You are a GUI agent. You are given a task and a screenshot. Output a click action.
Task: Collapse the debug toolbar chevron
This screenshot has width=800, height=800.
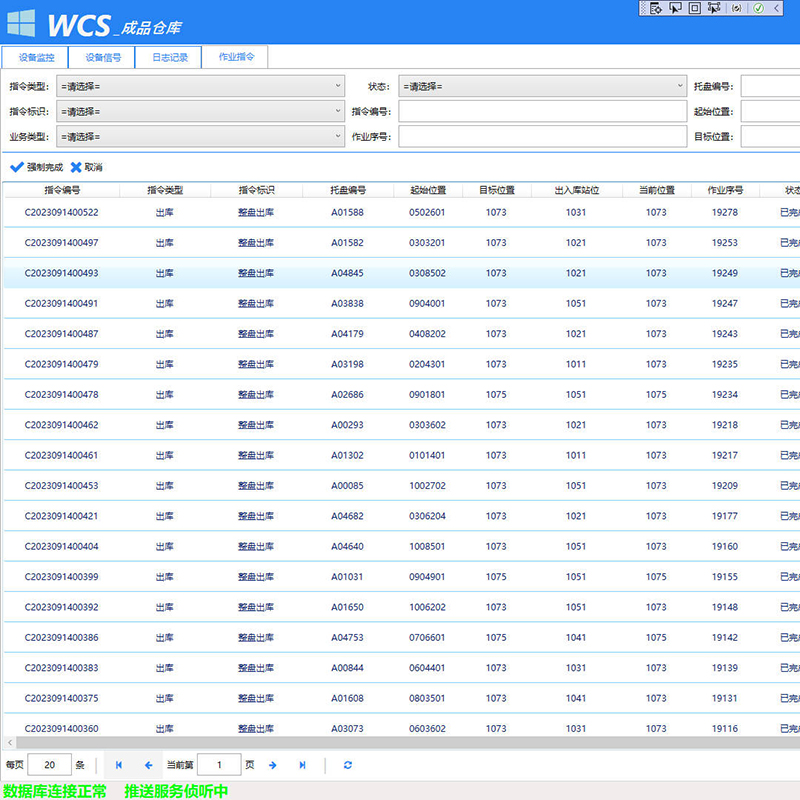point(778,8)
